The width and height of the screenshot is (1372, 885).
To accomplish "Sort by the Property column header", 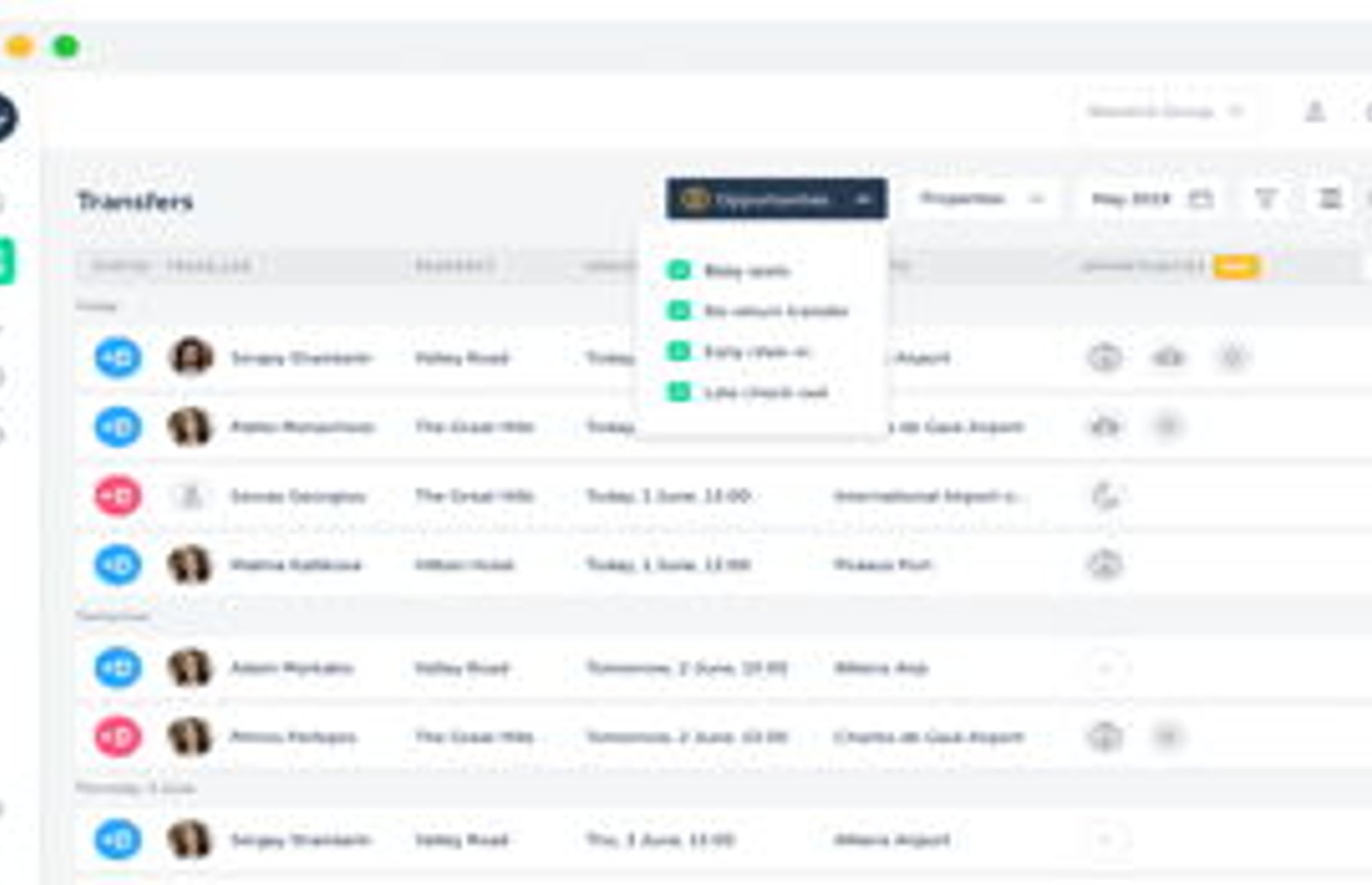I will [x=454, y=266].
